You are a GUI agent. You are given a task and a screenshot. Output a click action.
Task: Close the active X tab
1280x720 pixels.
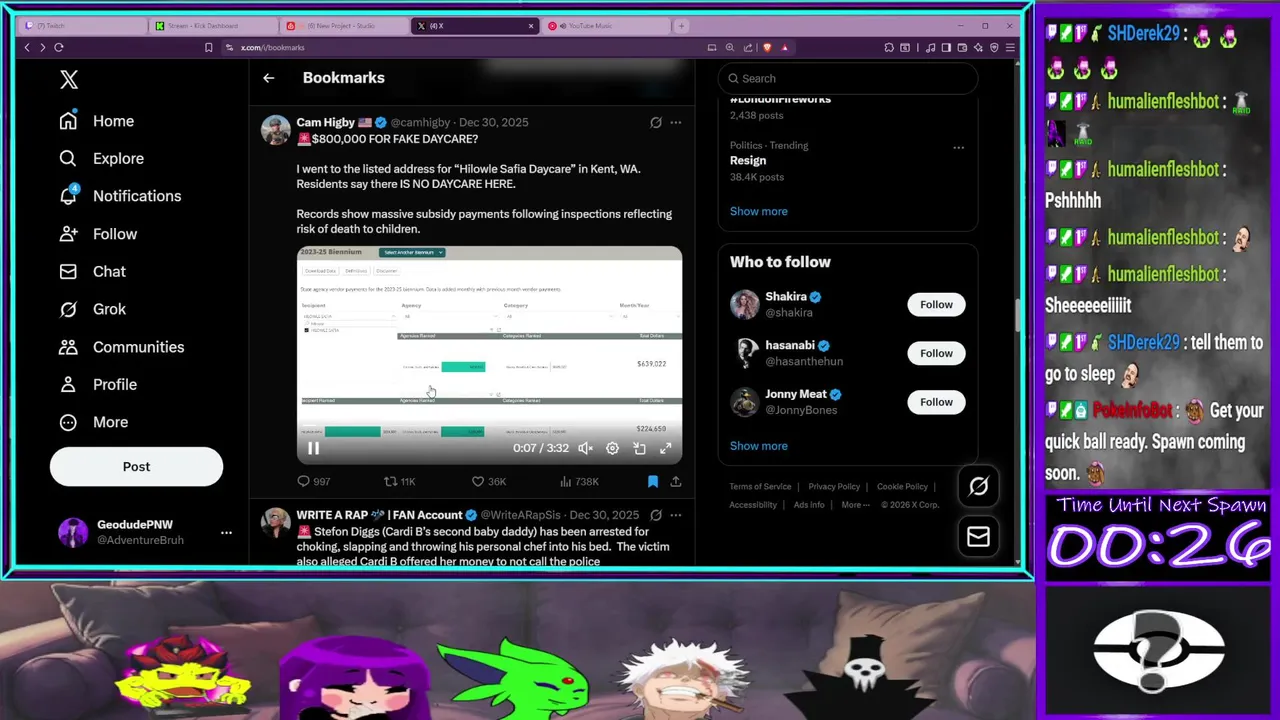point(531,26)
